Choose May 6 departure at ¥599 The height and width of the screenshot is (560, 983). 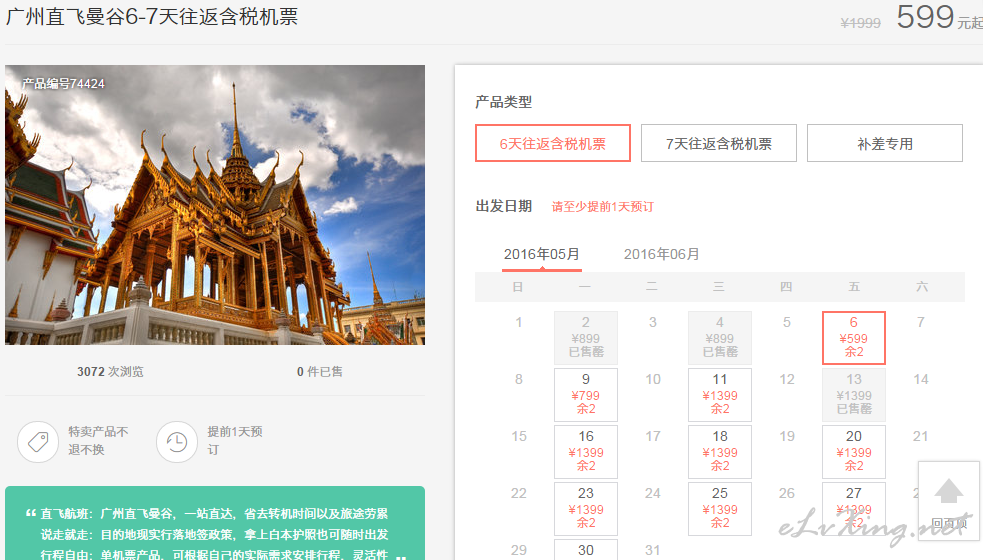coord(853,337)
